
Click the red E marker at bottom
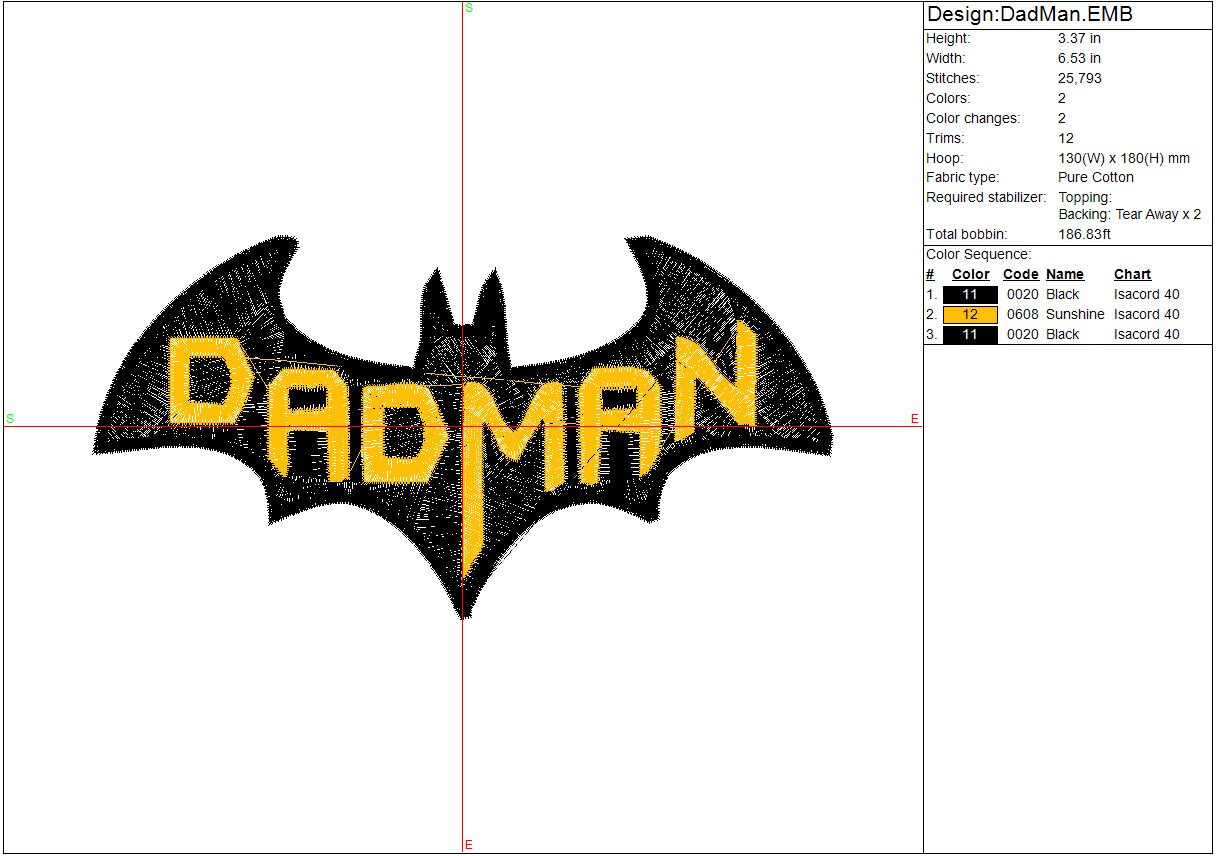[468, 845]
